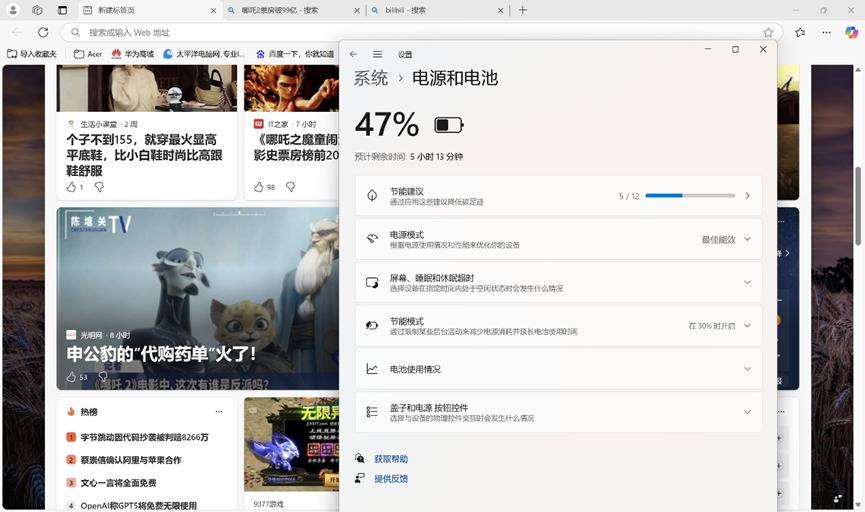Open a new browser tab
Viewport: 865px width, 512px height.
point(522,10)
